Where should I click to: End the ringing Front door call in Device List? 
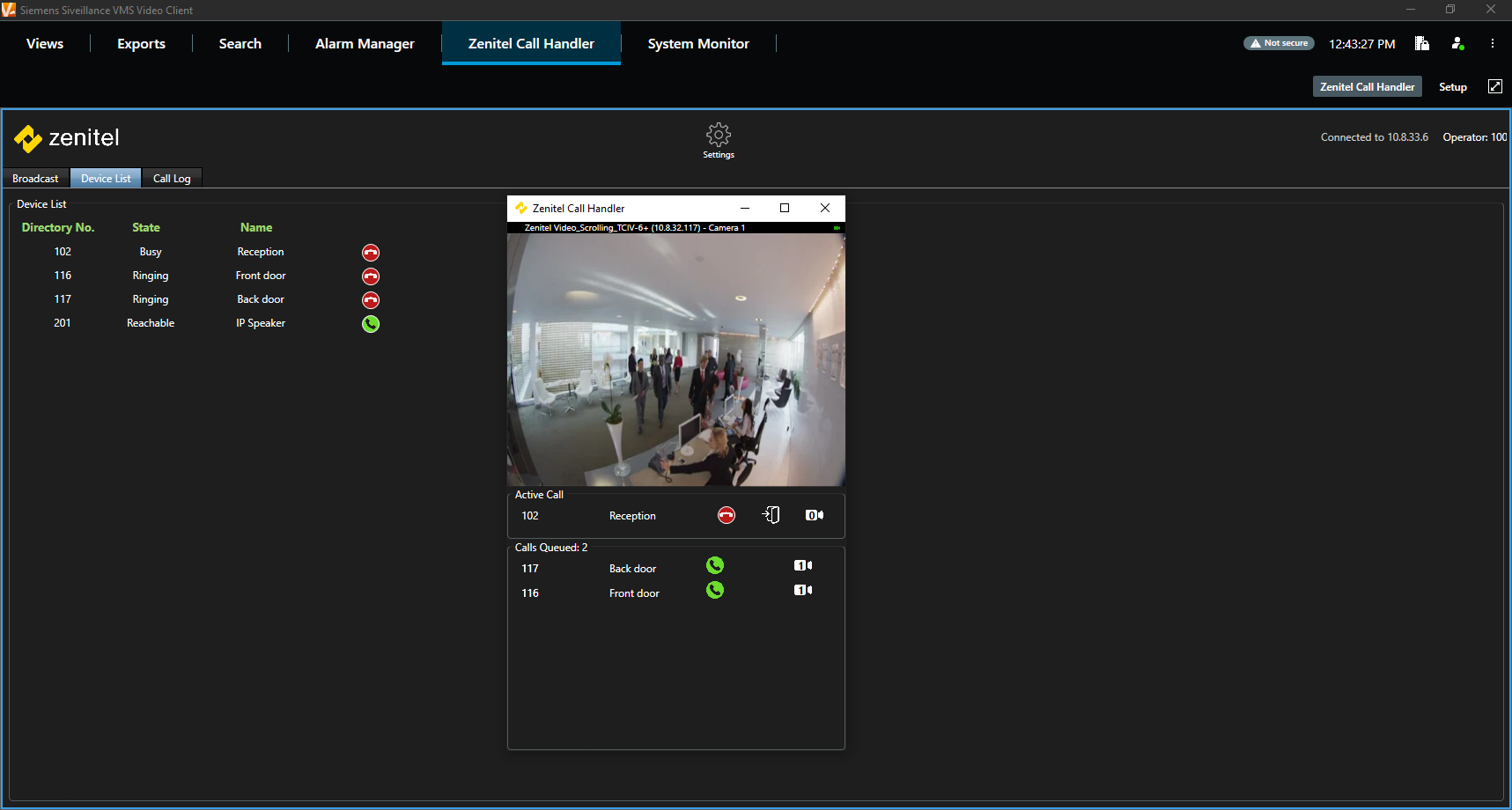click(x=371, y=276)
